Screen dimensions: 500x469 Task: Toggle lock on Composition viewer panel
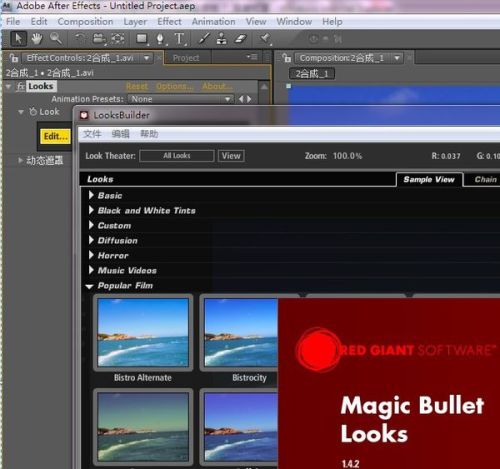(x=287, y=58)
